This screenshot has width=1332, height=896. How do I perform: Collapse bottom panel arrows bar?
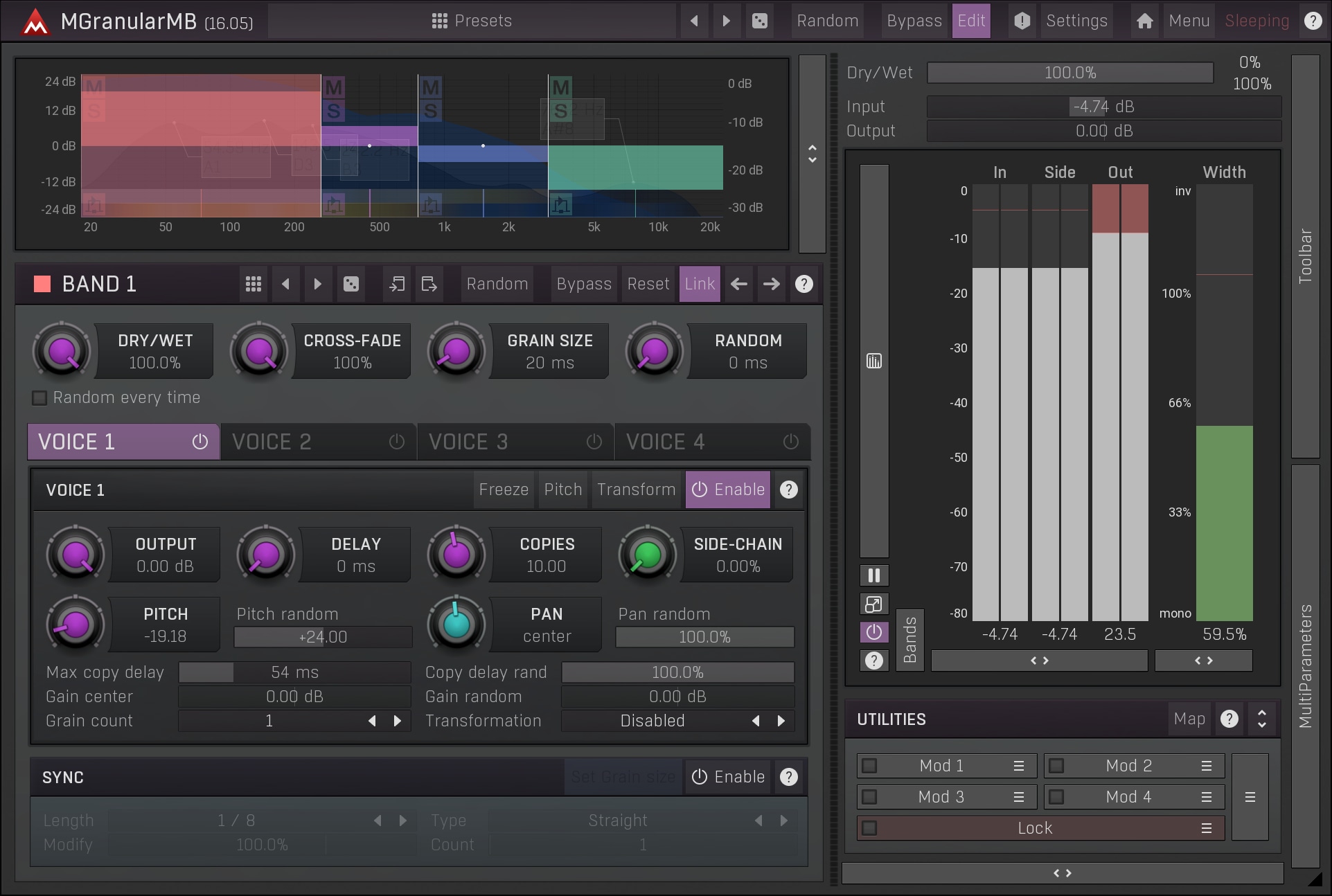click(1063, 873)
